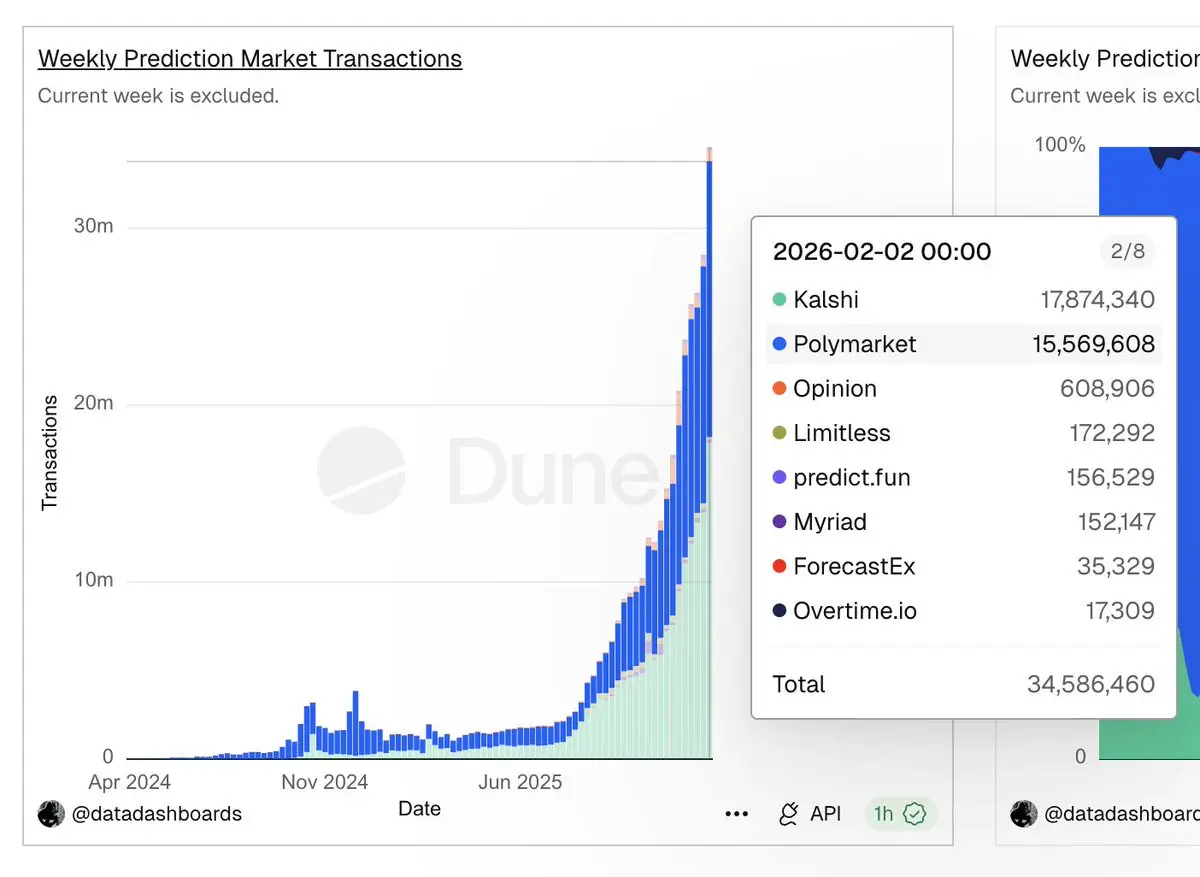
Task: Open the three-dots more options menu
Action: [737, 814]
